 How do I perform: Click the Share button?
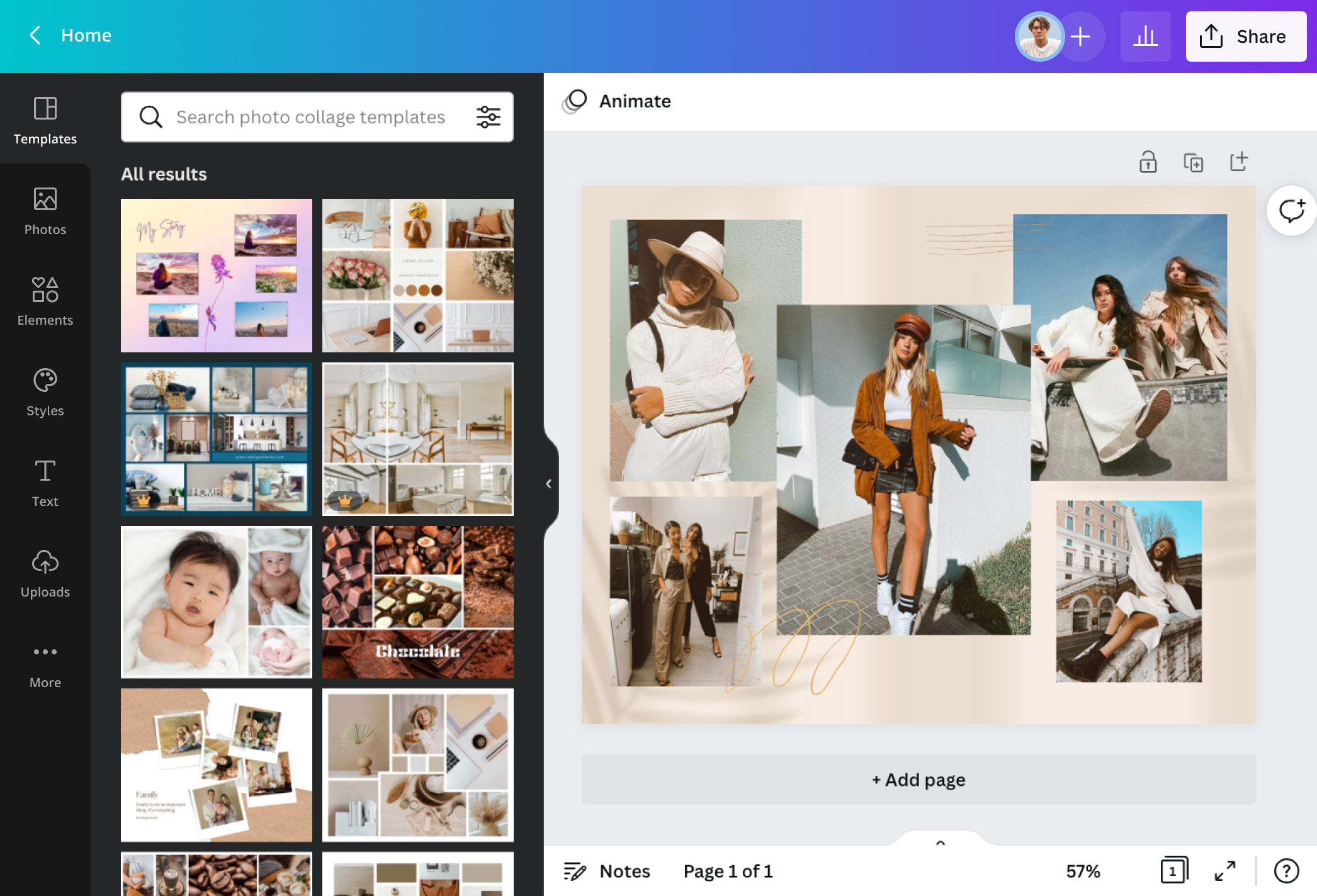[1245, 36]
